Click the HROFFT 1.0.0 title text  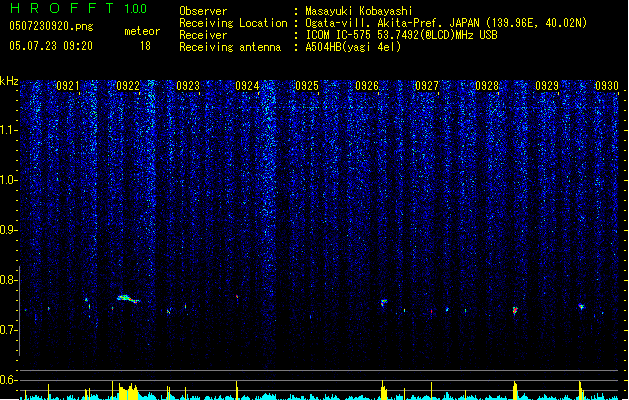[x=79, y=8]
